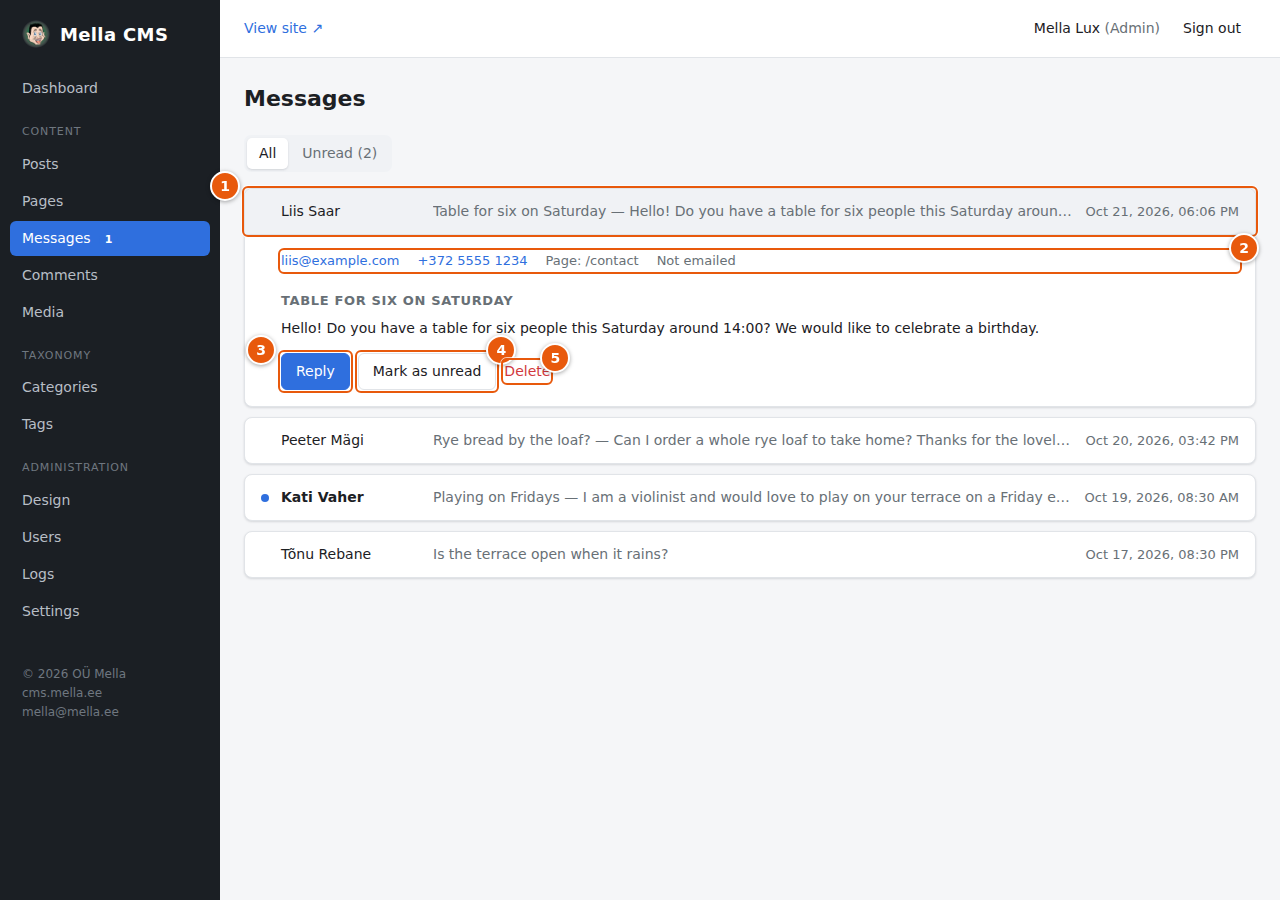
Task: Mark the message as unread
Action: click(x=427, y=371)
